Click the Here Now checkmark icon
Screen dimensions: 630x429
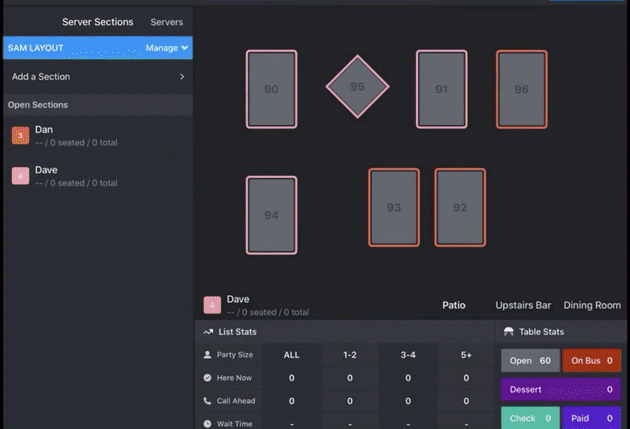pyautogui.click(x=207, y=378)
